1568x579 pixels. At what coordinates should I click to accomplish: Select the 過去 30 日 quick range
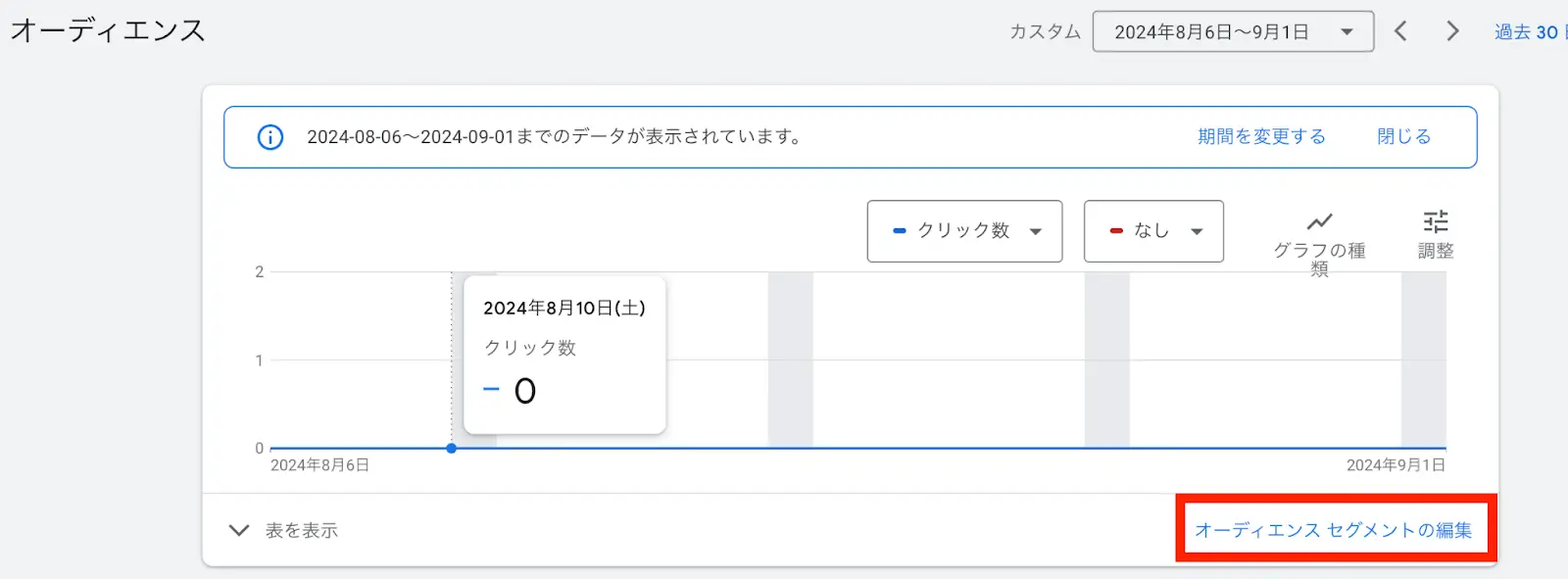[x=1533, y=30]
